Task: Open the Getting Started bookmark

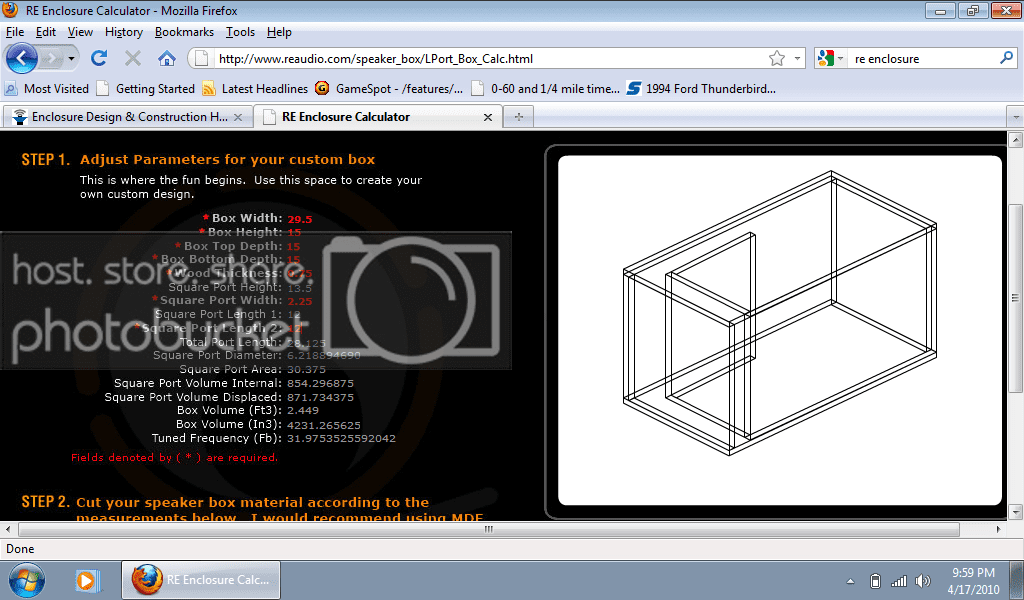Action: (146, 89)
